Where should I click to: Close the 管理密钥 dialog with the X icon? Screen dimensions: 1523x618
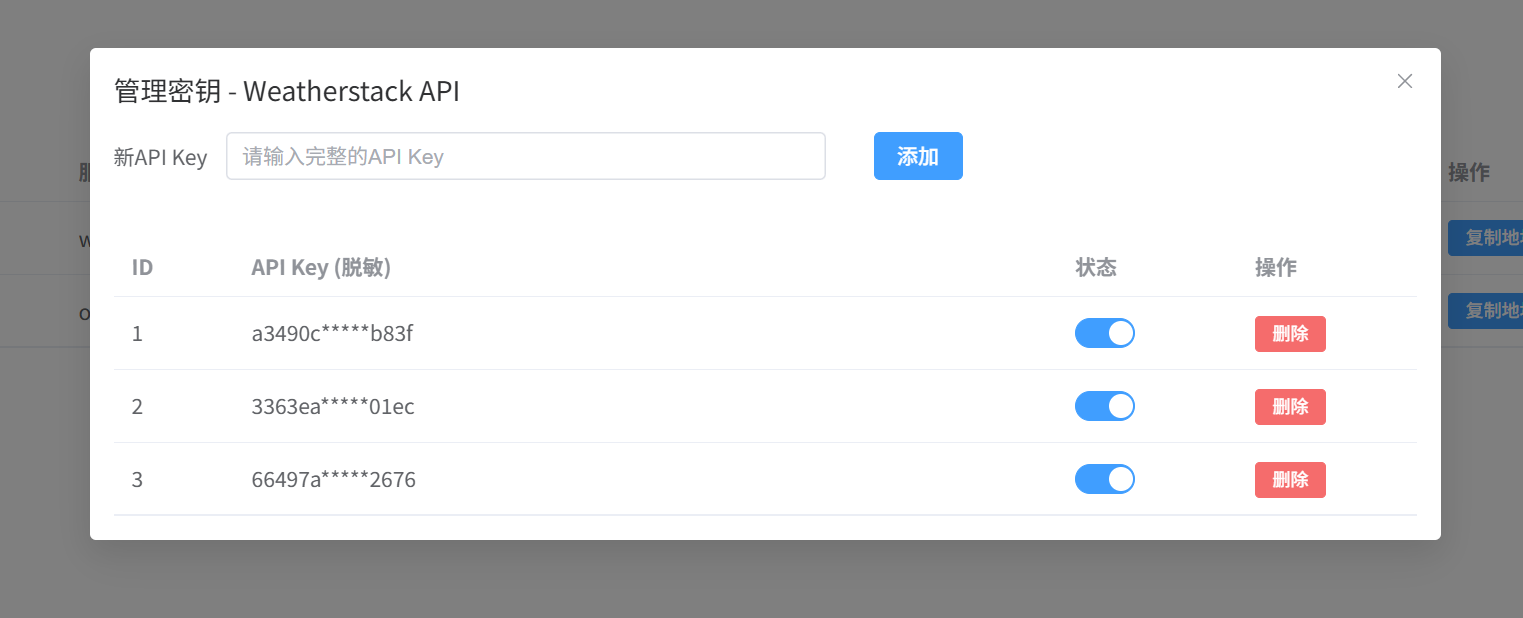(x=1404, y=81)
